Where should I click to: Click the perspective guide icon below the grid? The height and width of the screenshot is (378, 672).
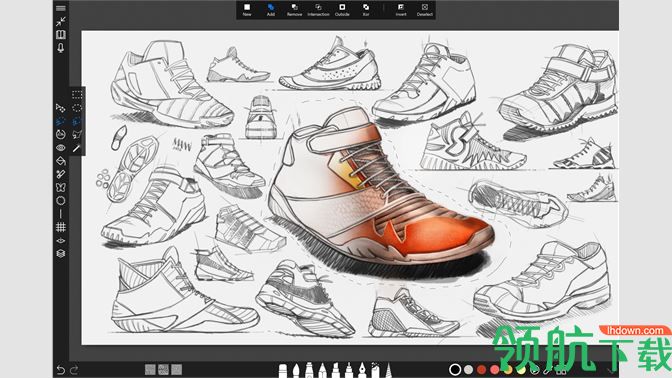60,240
